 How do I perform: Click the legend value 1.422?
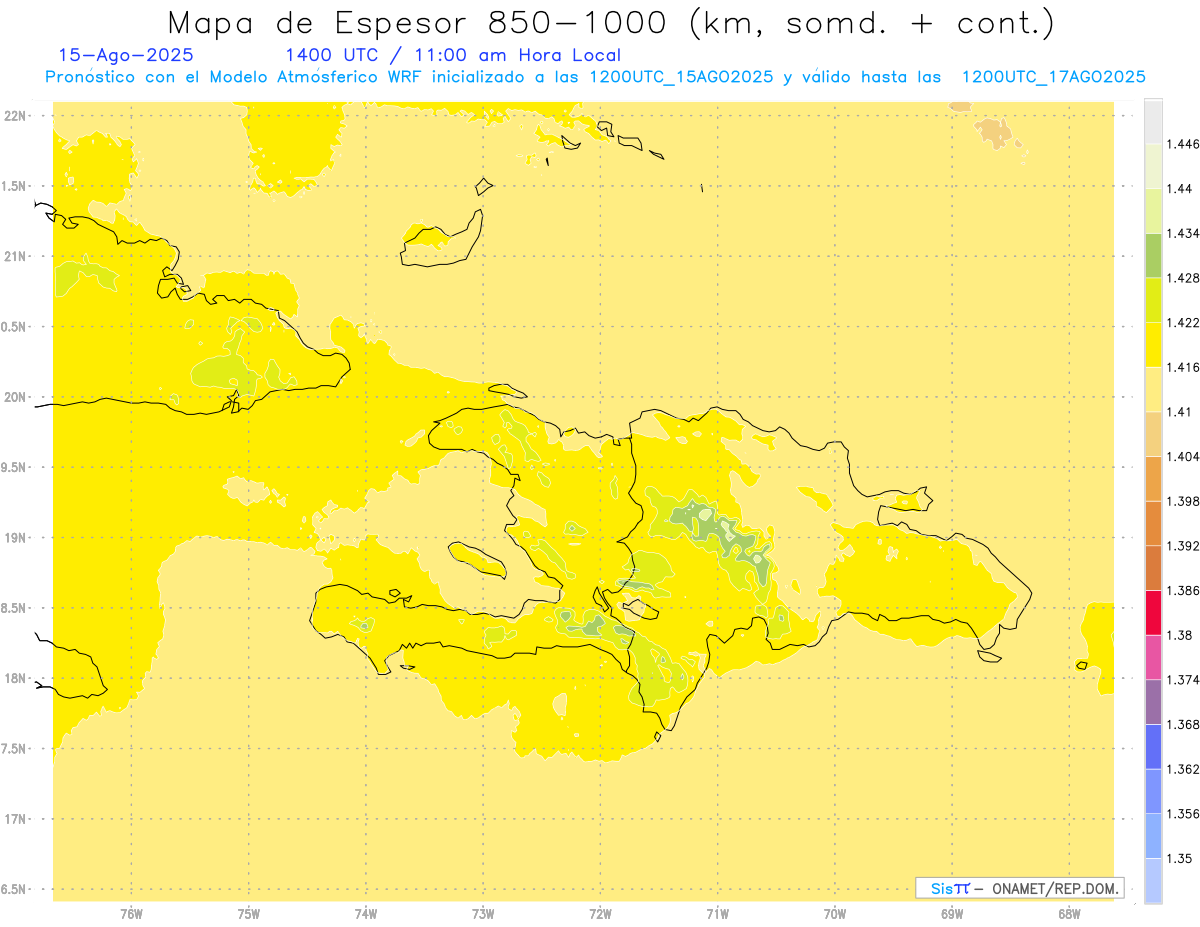1183,322
